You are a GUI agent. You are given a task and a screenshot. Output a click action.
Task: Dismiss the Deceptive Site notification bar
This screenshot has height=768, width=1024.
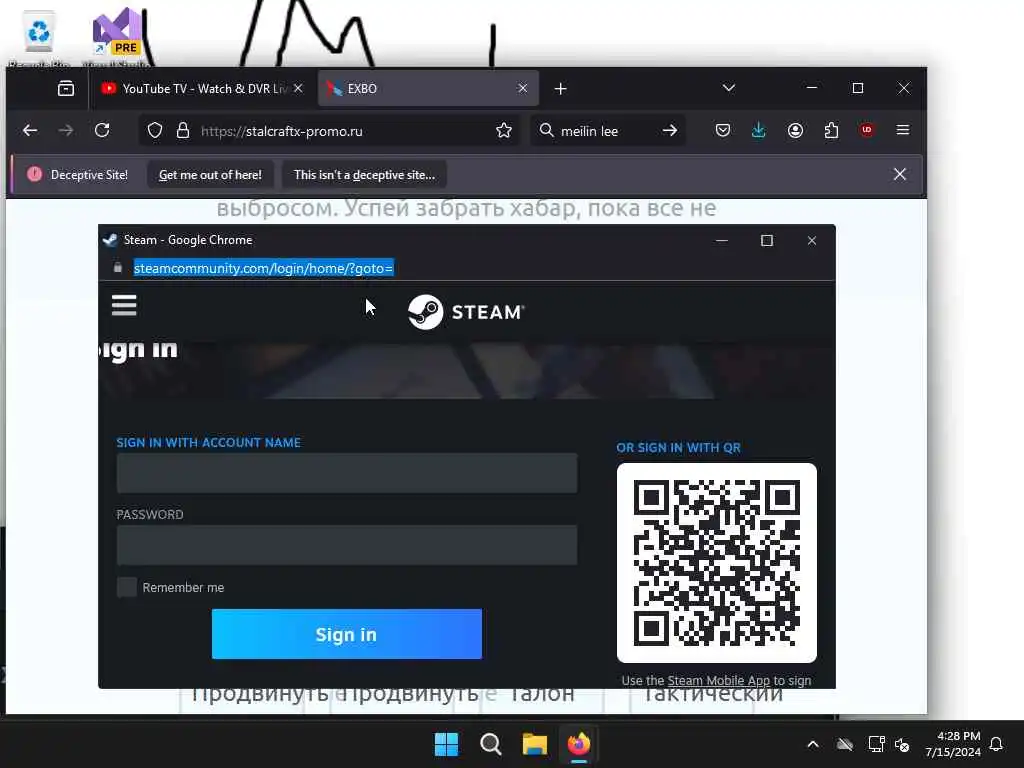point(899,174)
